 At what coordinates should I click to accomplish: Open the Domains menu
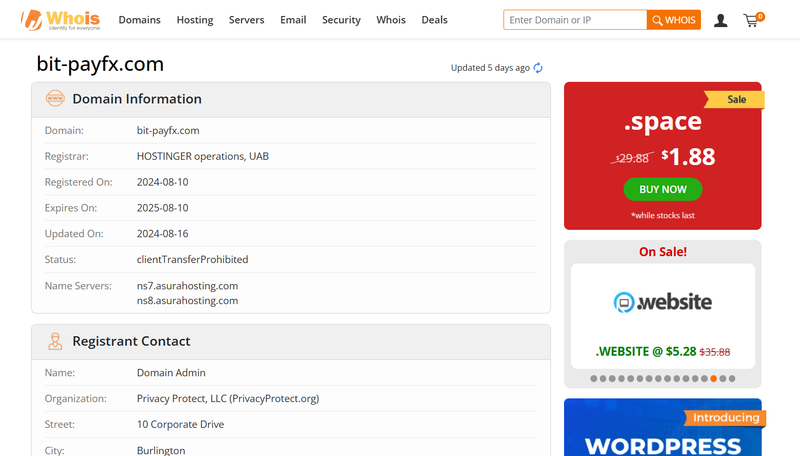[x=139, y=20]
